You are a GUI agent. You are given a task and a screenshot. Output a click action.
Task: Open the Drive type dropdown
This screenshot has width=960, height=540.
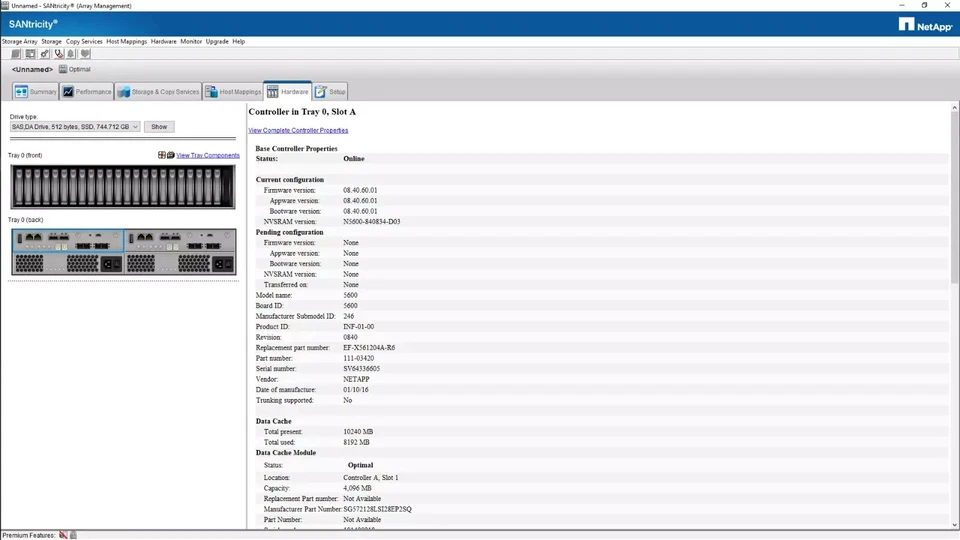click(x=75, y=127)
